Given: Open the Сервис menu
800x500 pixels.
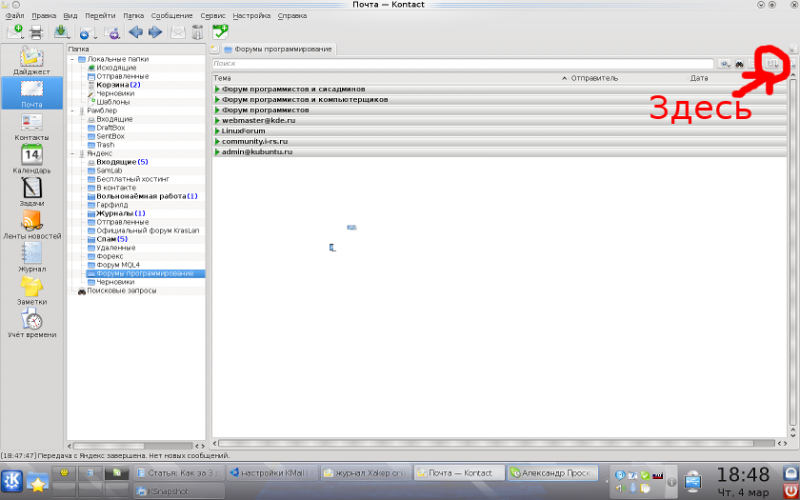Looking at the screenshot, I should point(213,16).
